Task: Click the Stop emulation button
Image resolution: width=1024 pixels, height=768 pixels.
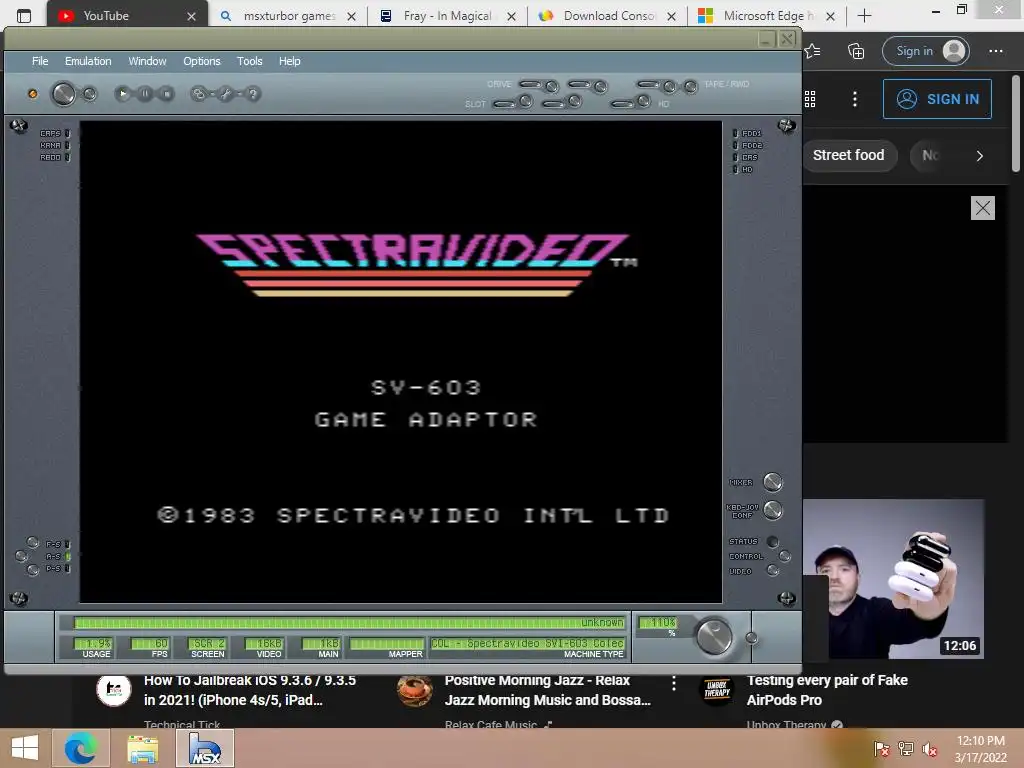Action: point(167,94)
